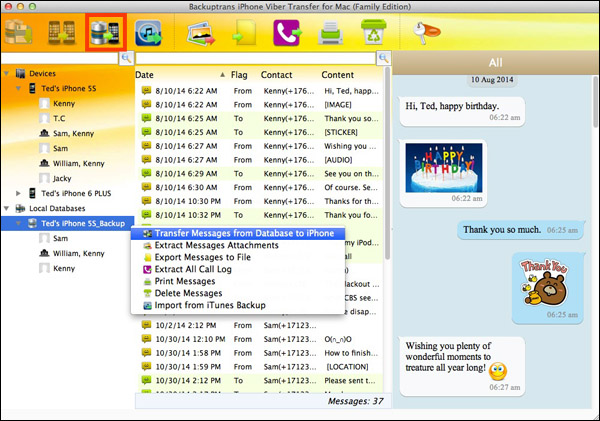Select Ted's iPhone 6 PLUS device
Screen dimensions: 600x421
[76, 193]
